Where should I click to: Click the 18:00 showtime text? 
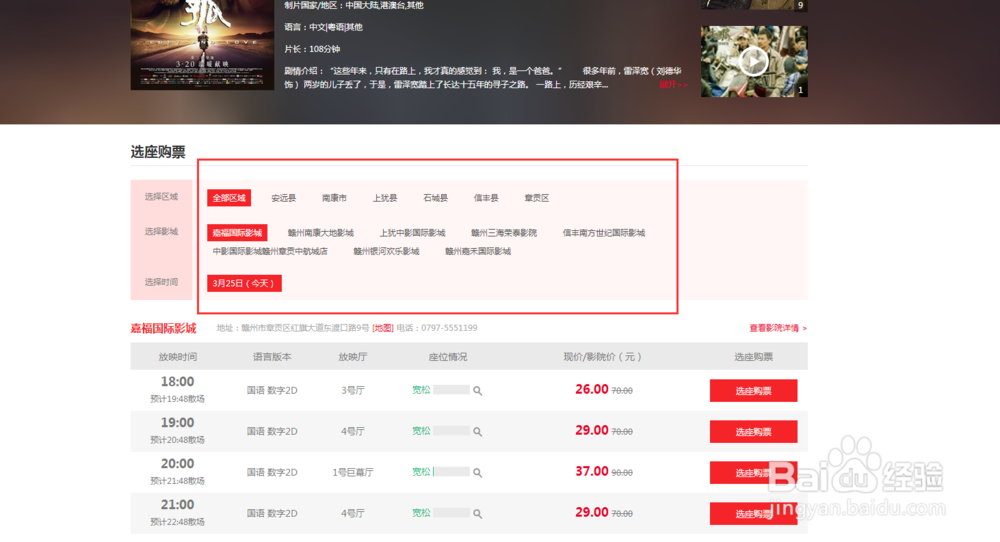point(177,382)
